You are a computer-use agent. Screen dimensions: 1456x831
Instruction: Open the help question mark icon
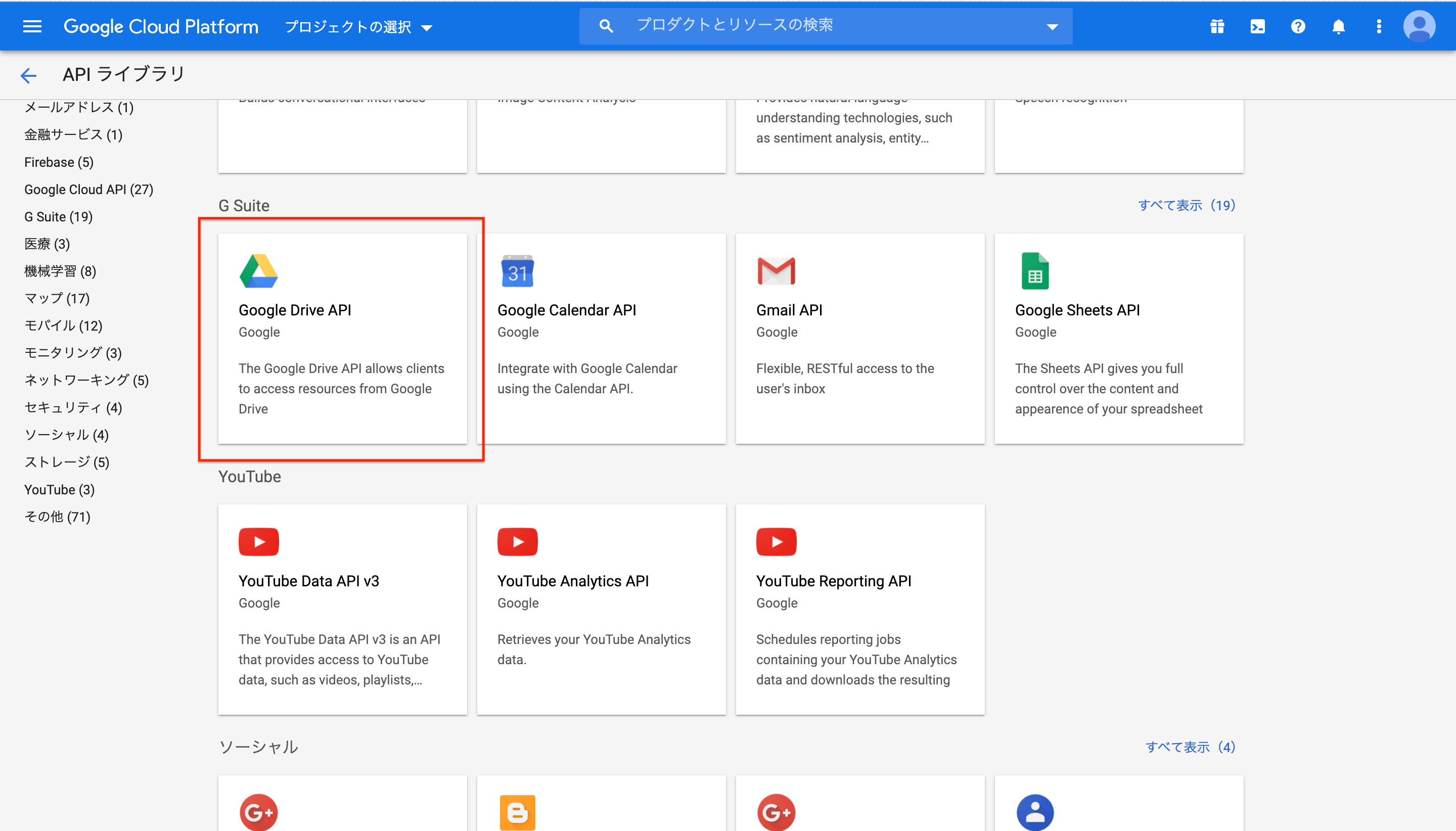click(x=1298, y=26)
